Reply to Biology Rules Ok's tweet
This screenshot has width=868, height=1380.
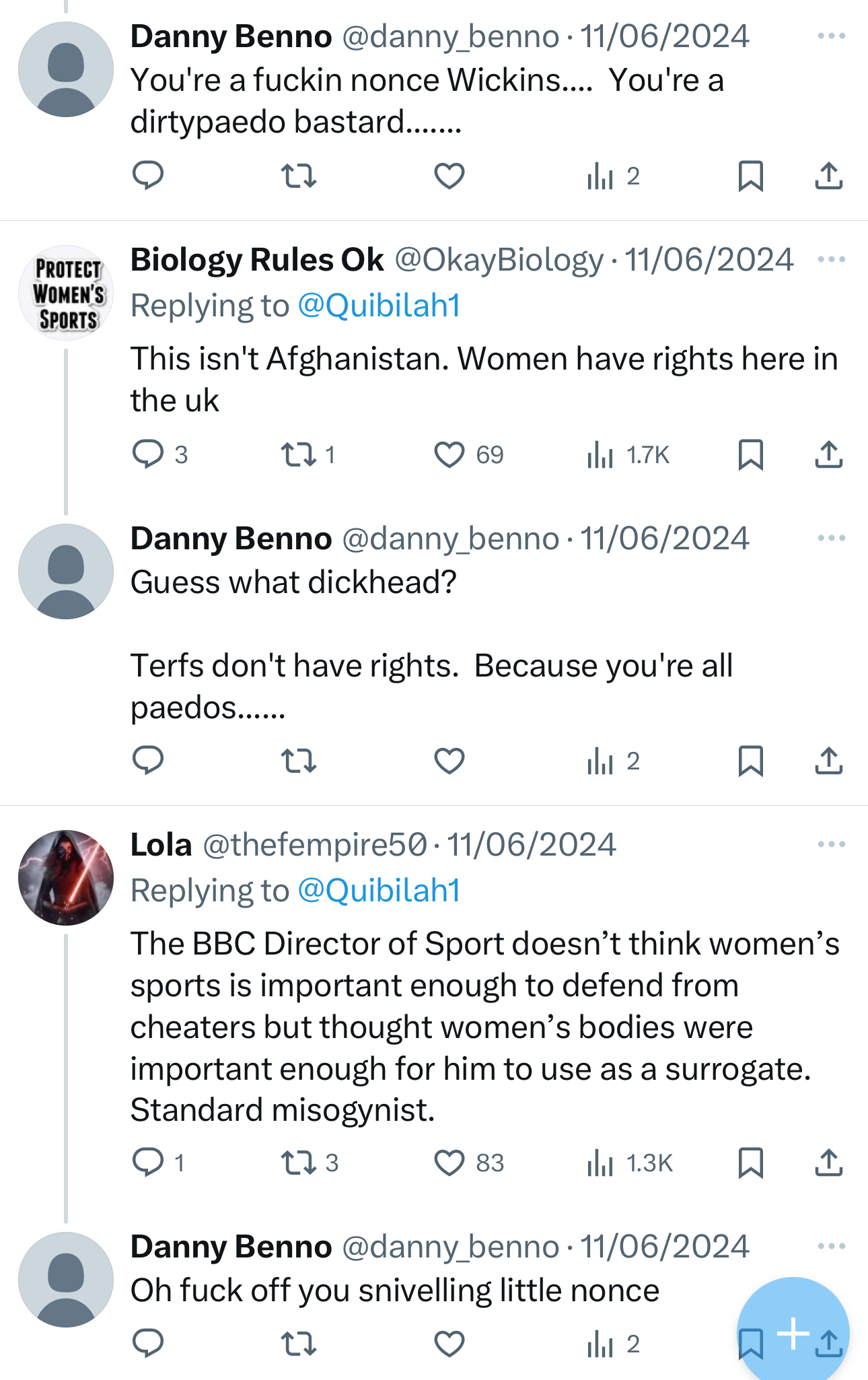[148, 454]
